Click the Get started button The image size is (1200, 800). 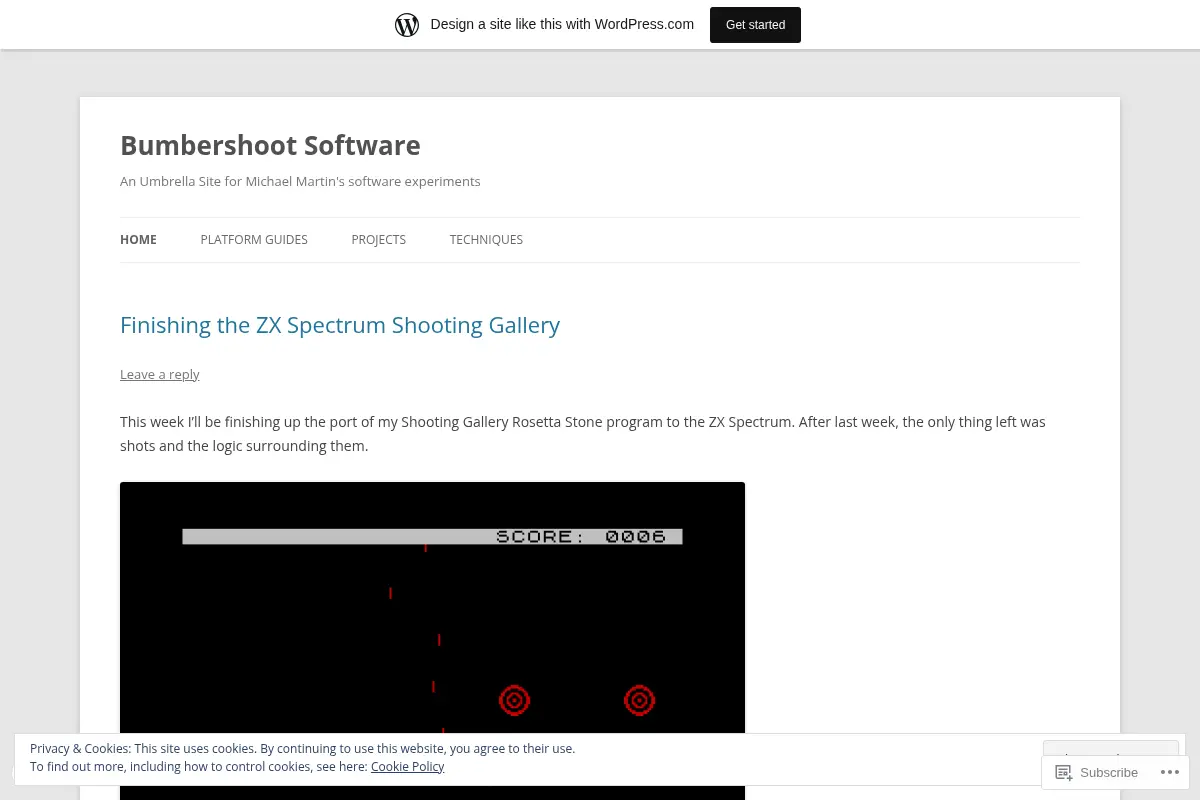[x=755, y=25]
